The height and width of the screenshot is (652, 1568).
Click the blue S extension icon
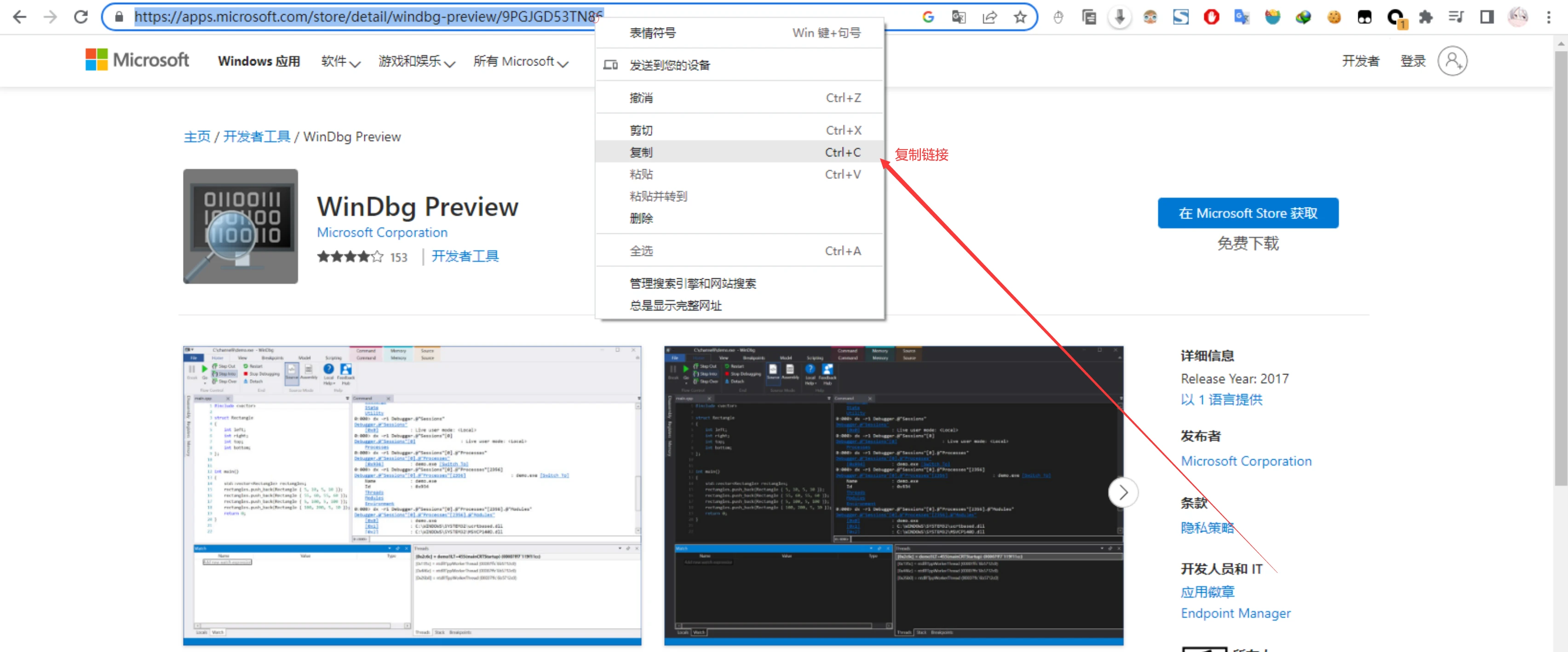(1181, 17)
